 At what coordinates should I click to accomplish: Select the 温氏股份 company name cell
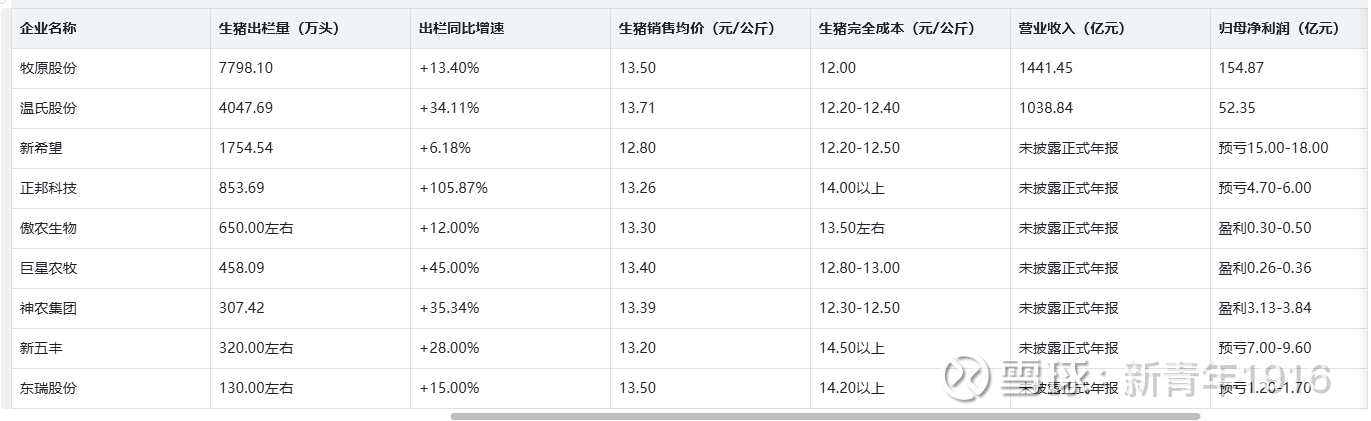(48, 108)
